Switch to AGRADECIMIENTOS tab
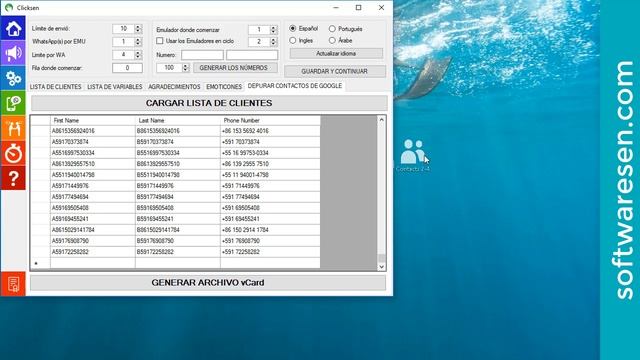 coord(174,87)
